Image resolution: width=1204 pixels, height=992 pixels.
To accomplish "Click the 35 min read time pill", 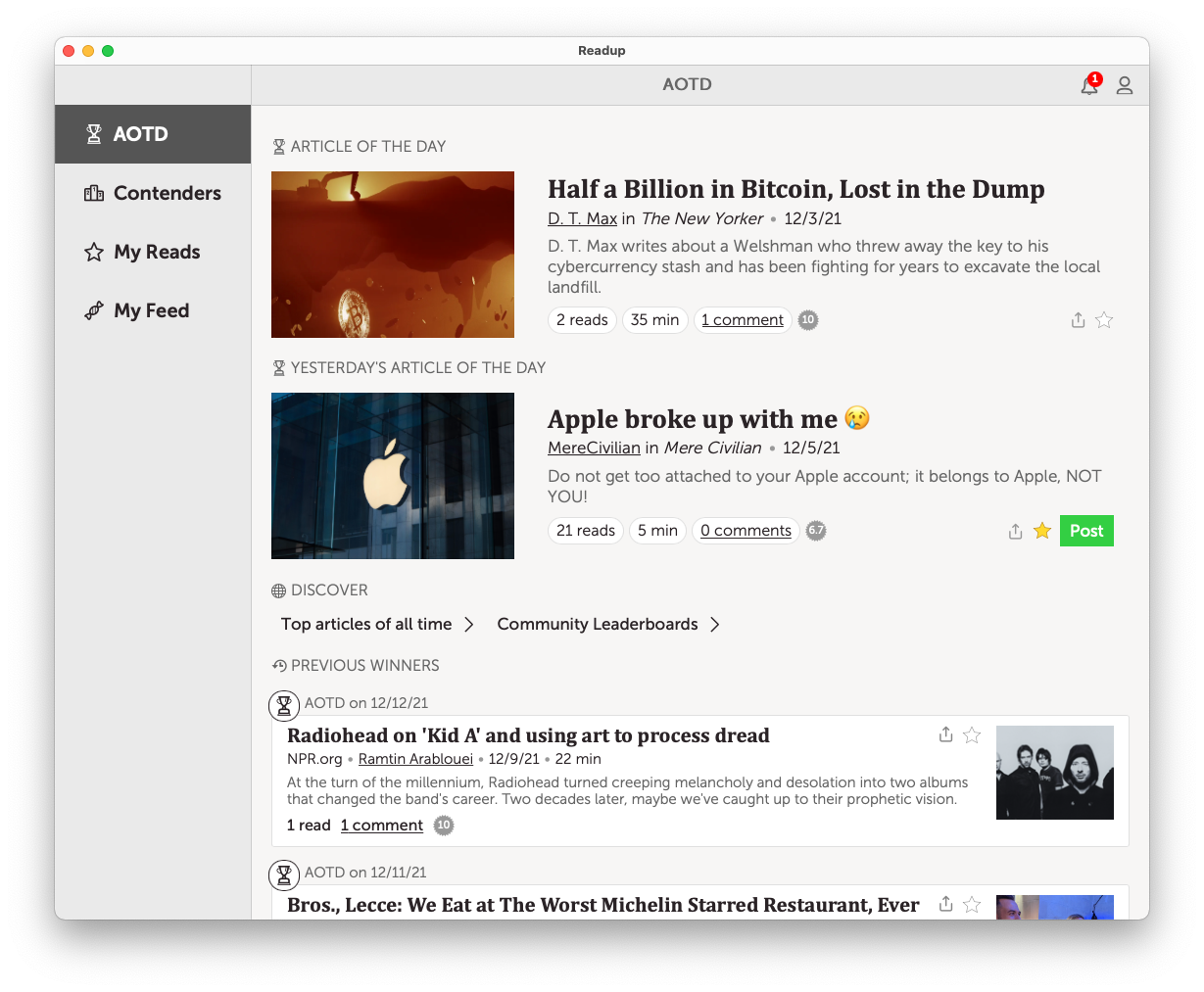I will tap(654, 320).
